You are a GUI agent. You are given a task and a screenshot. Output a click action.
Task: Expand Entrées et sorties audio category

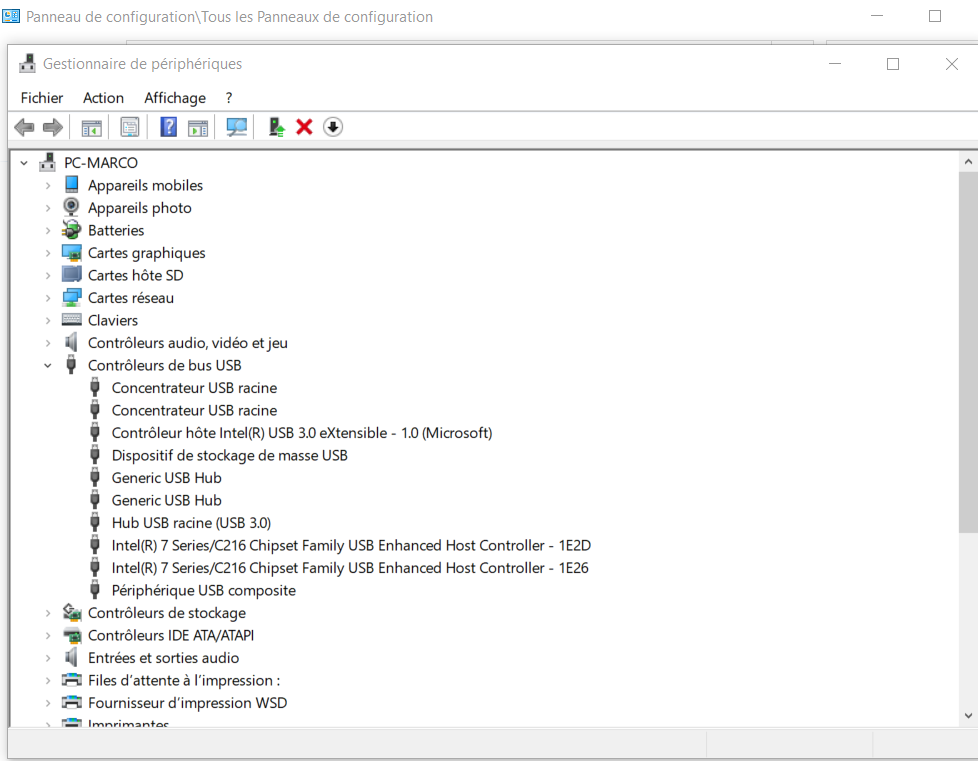point(48,658)
